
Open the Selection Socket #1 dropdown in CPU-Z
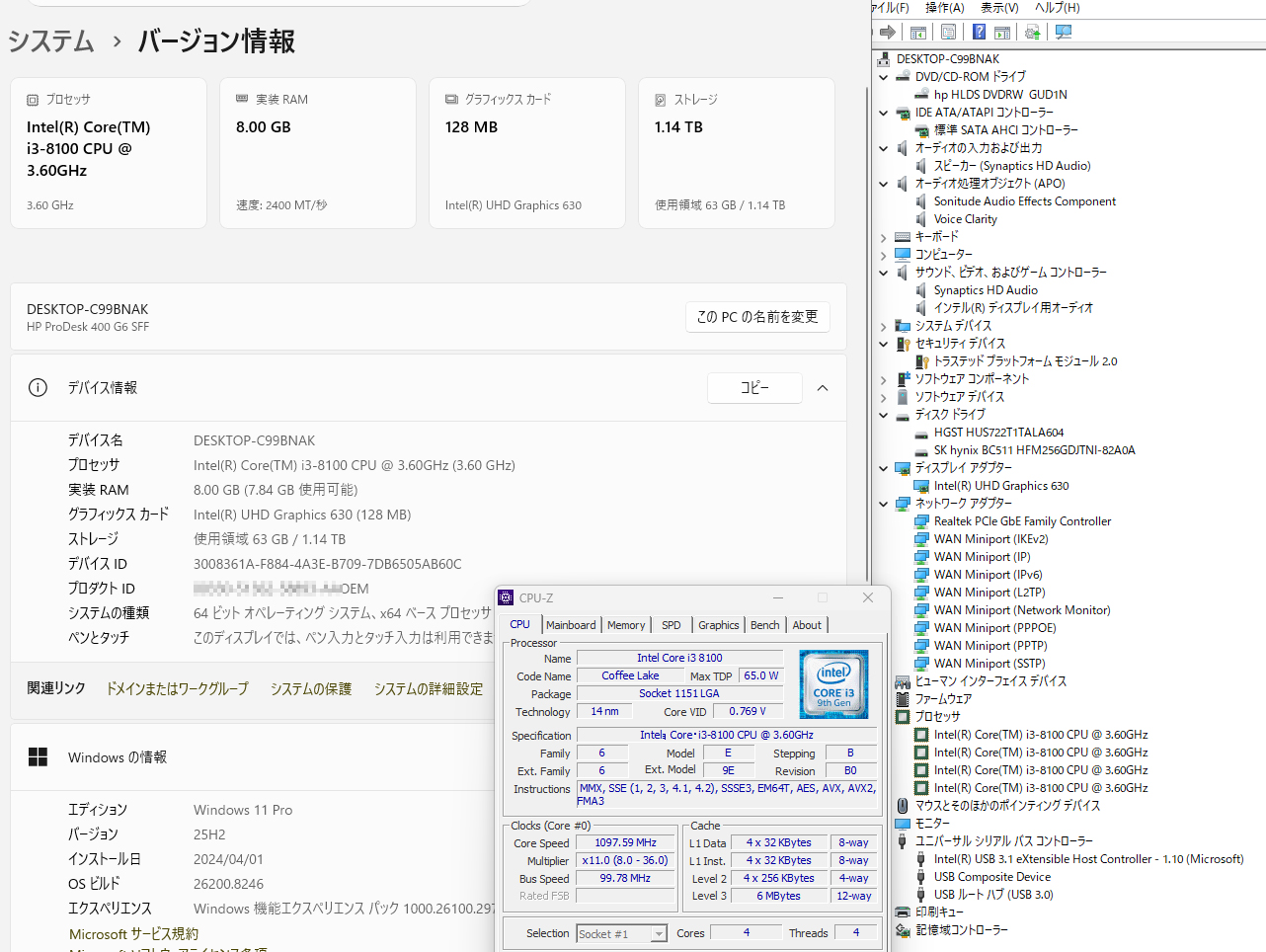[659, 934]
